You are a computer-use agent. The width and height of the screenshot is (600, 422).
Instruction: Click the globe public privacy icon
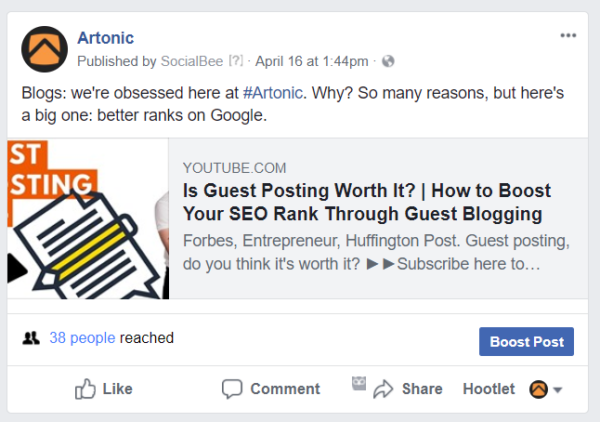388,61
